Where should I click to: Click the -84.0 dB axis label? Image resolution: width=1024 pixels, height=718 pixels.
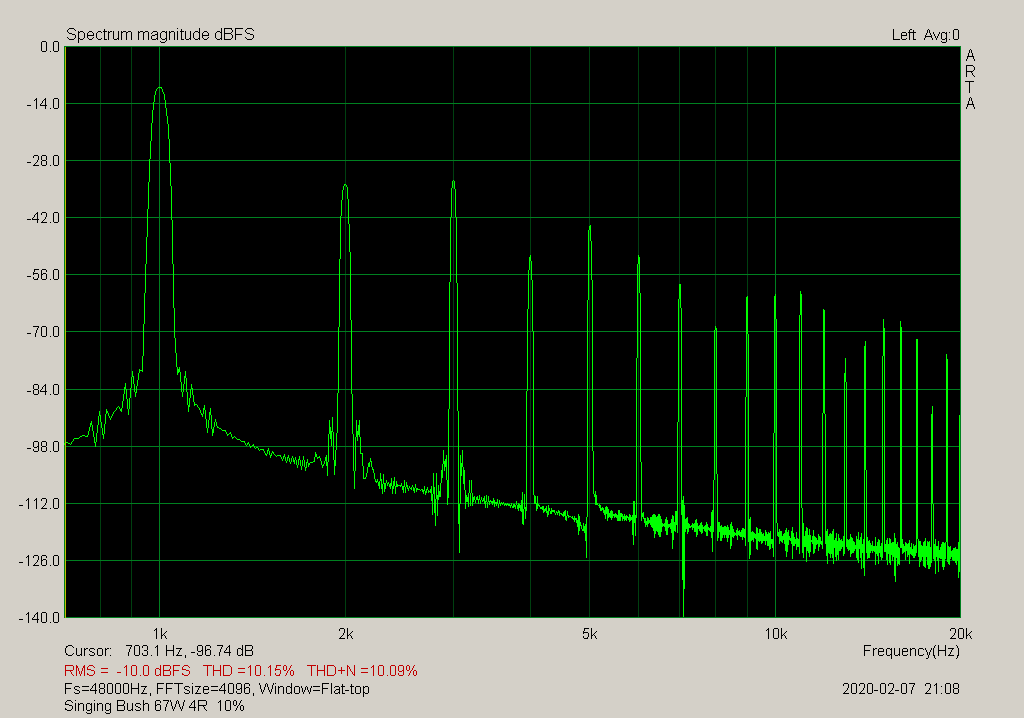42,390
